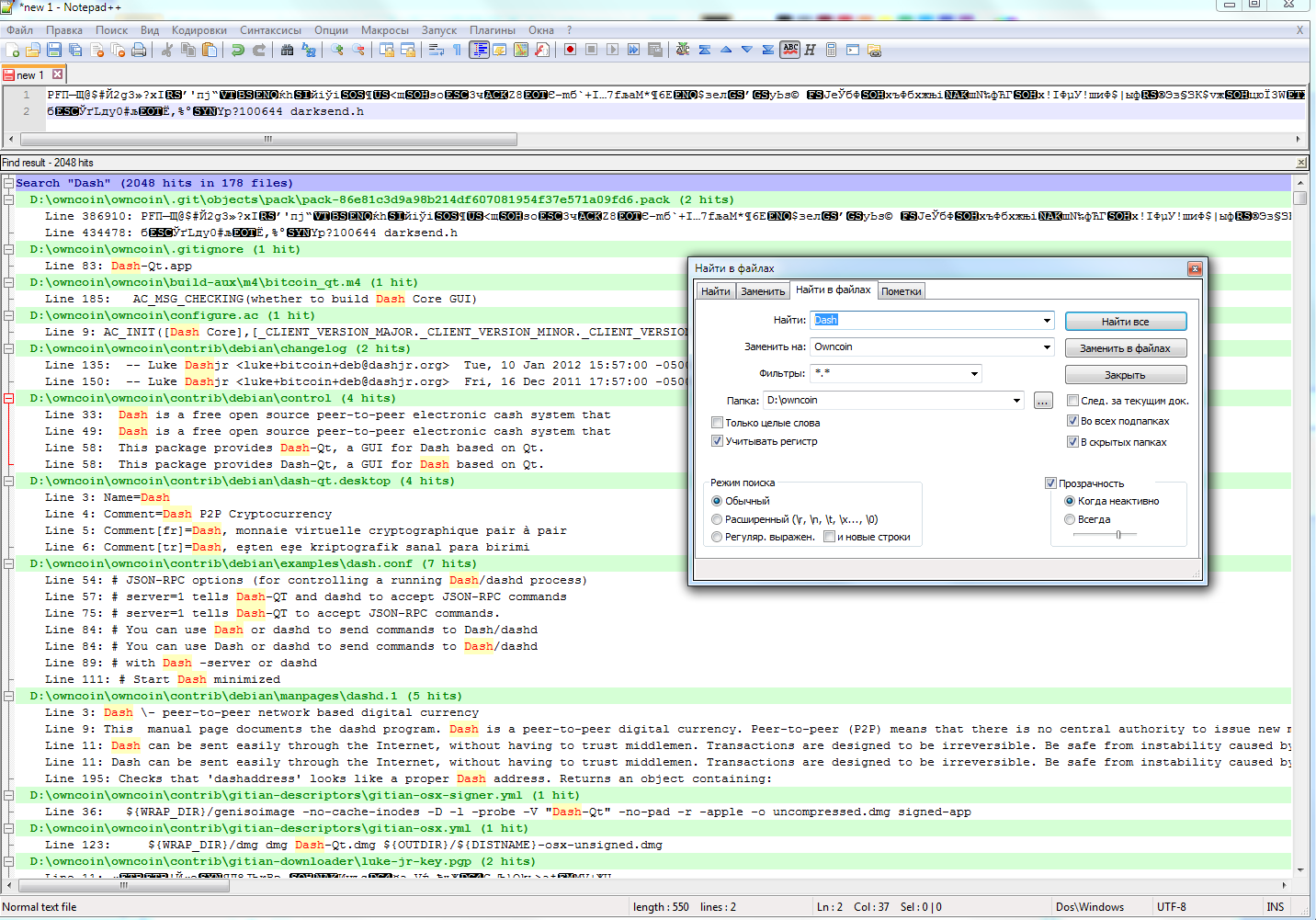1316x920 pixels.
Task: Click the '...' folder browse button
Action: click(1043, 401)
